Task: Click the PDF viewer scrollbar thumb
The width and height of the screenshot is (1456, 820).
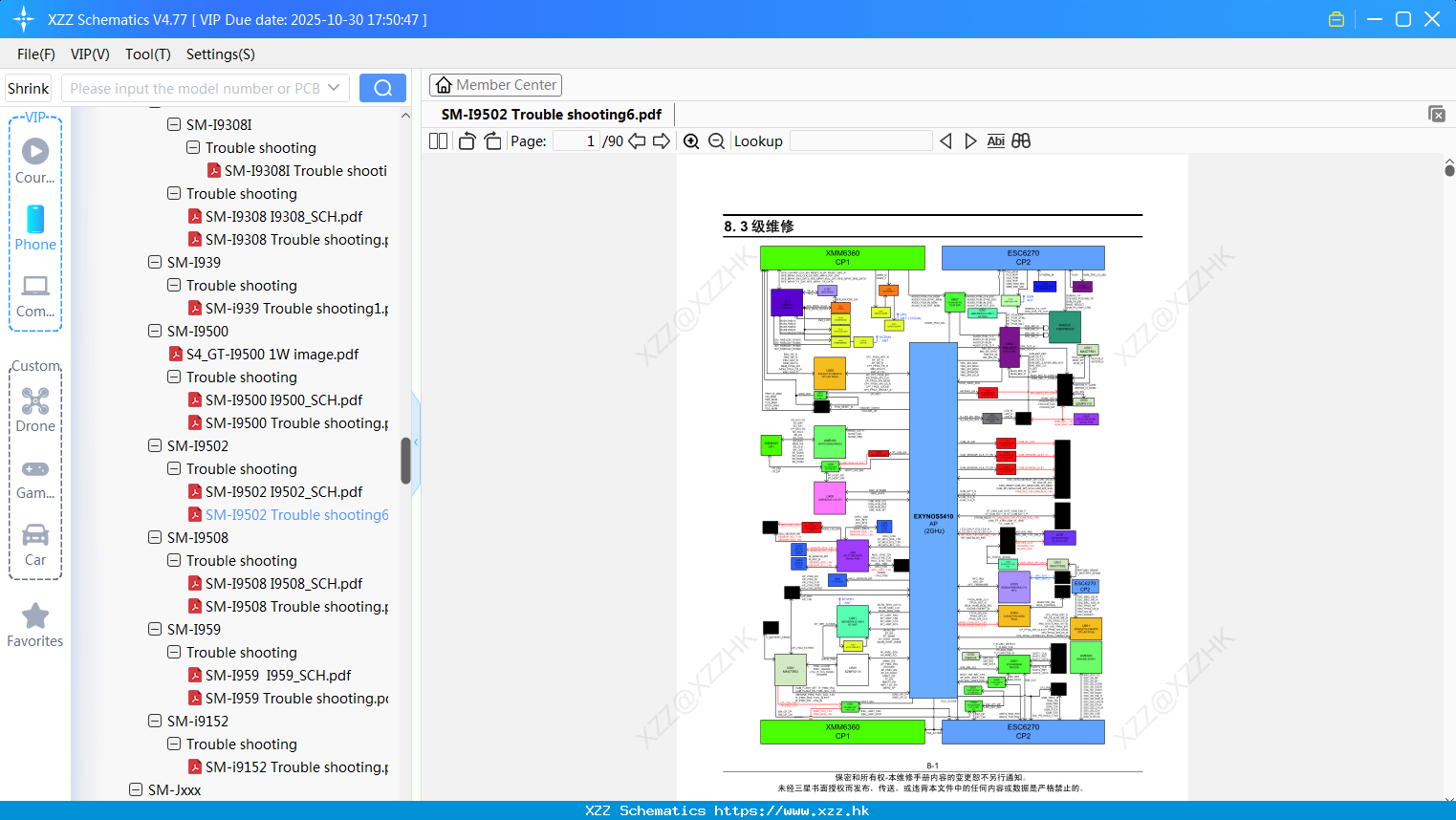Action: pos(1449,170)
